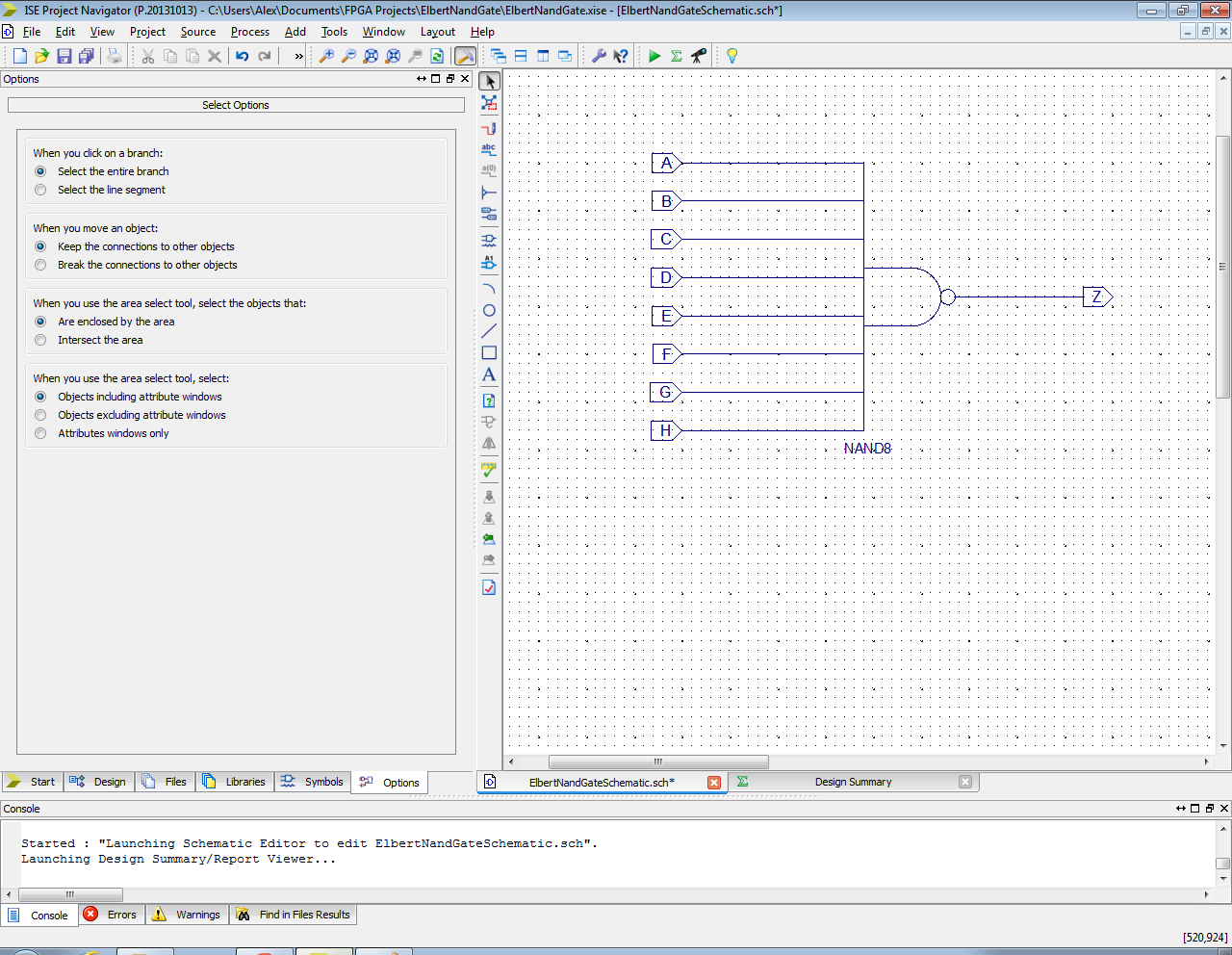Click the Zoom In magnifier icon

pyautogui.click(x=326, y=56)
